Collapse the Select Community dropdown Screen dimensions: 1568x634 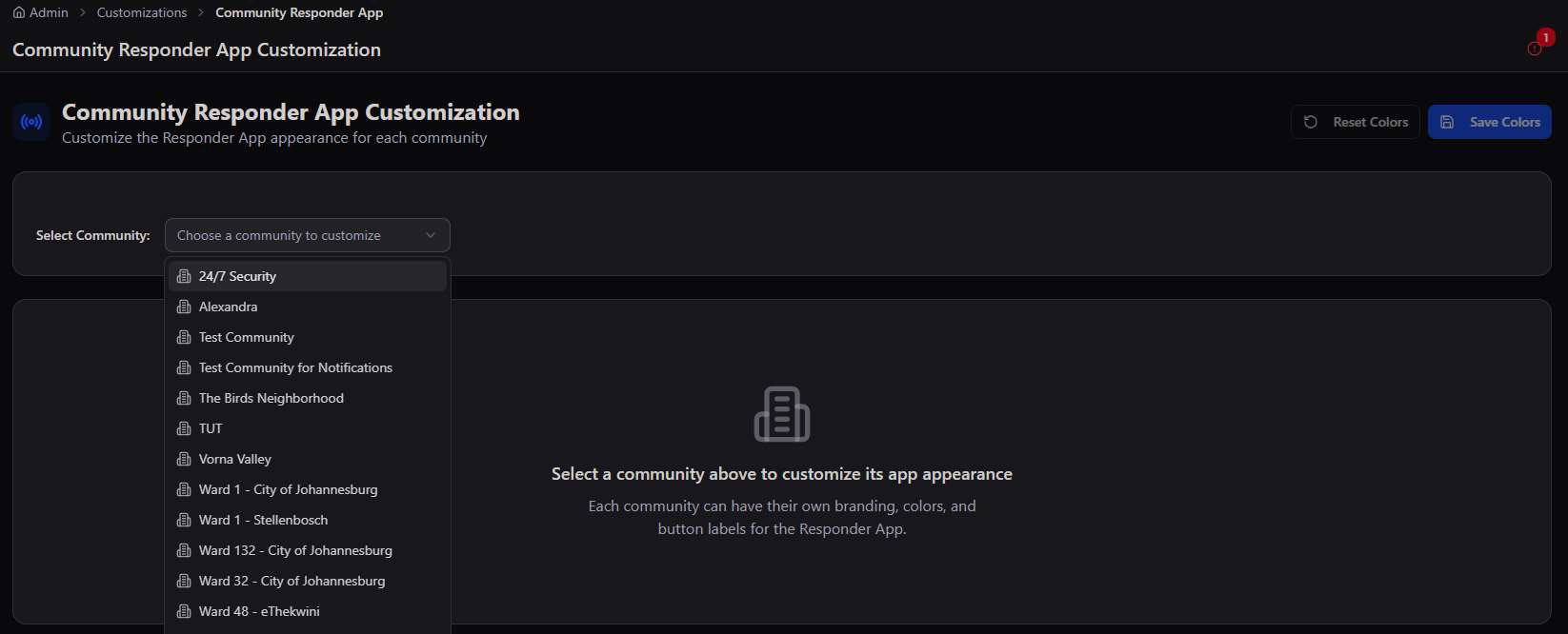pyautogui.click(x=308, y=235)
